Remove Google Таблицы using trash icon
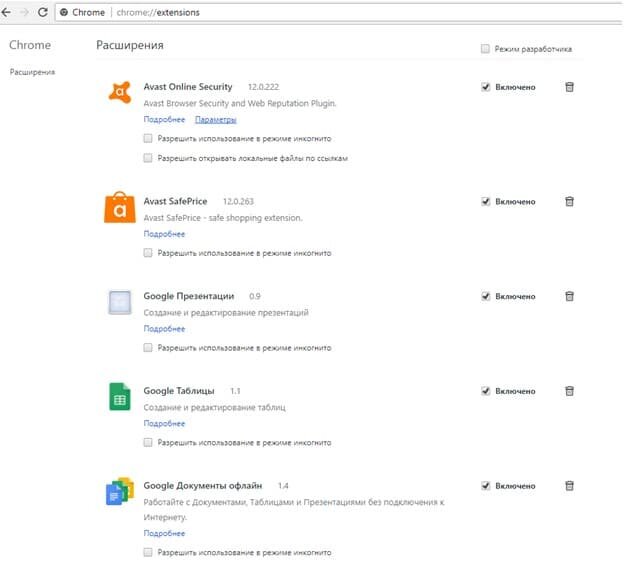624x563 pixels. (569, 391)
